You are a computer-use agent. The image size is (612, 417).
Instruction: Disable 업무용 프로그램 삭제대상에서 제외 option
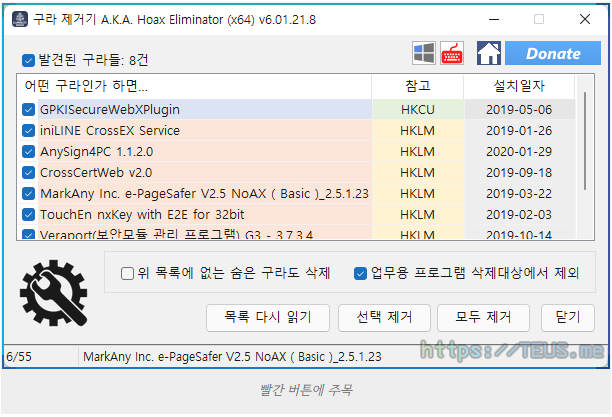360,273
